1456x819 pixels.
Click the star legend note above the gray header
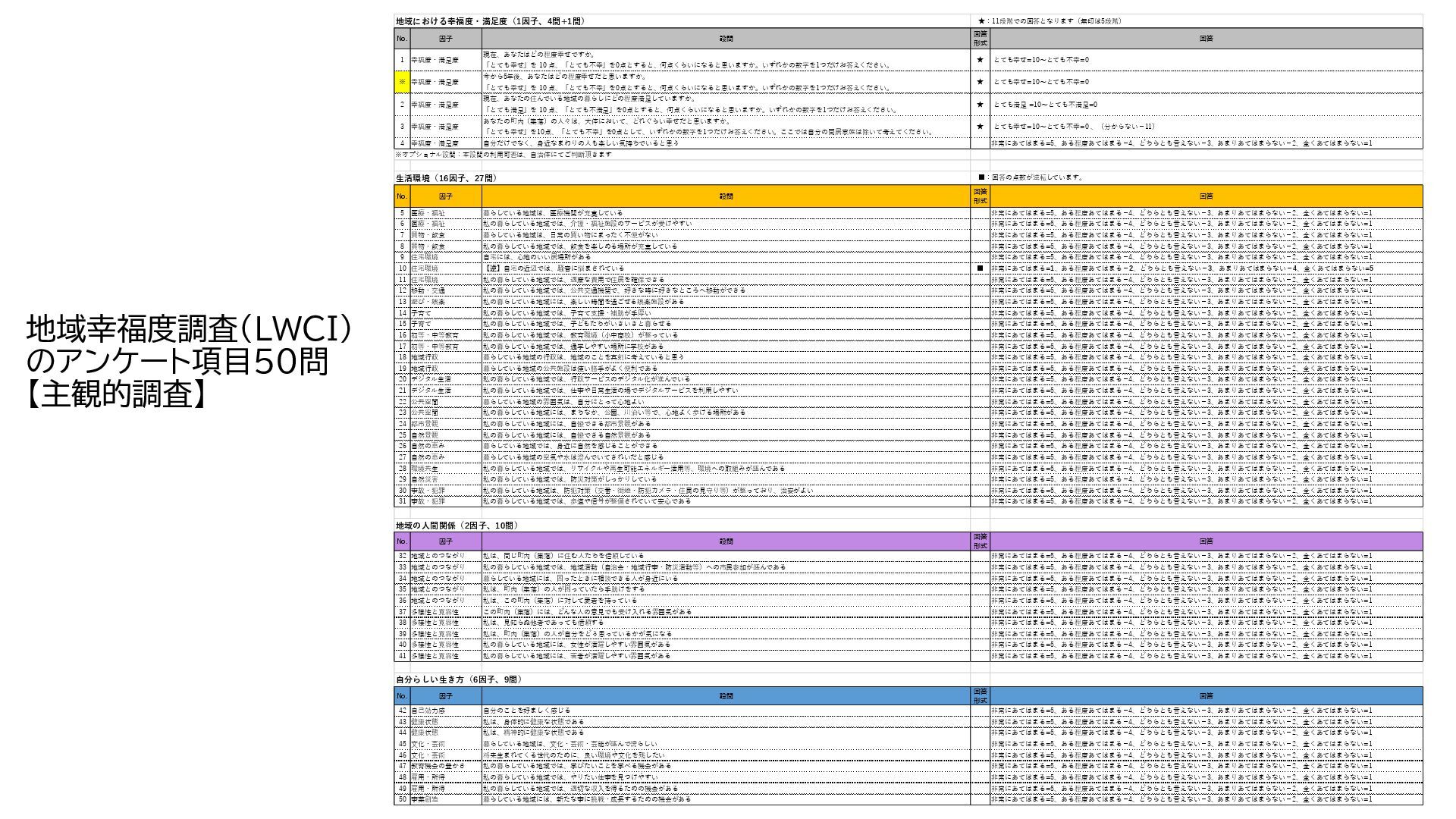coord(1049,21)
